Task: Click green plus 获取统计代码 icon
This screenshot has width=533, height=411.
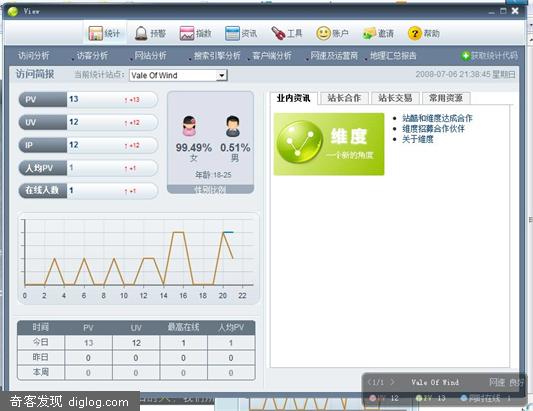Action: 465,56
